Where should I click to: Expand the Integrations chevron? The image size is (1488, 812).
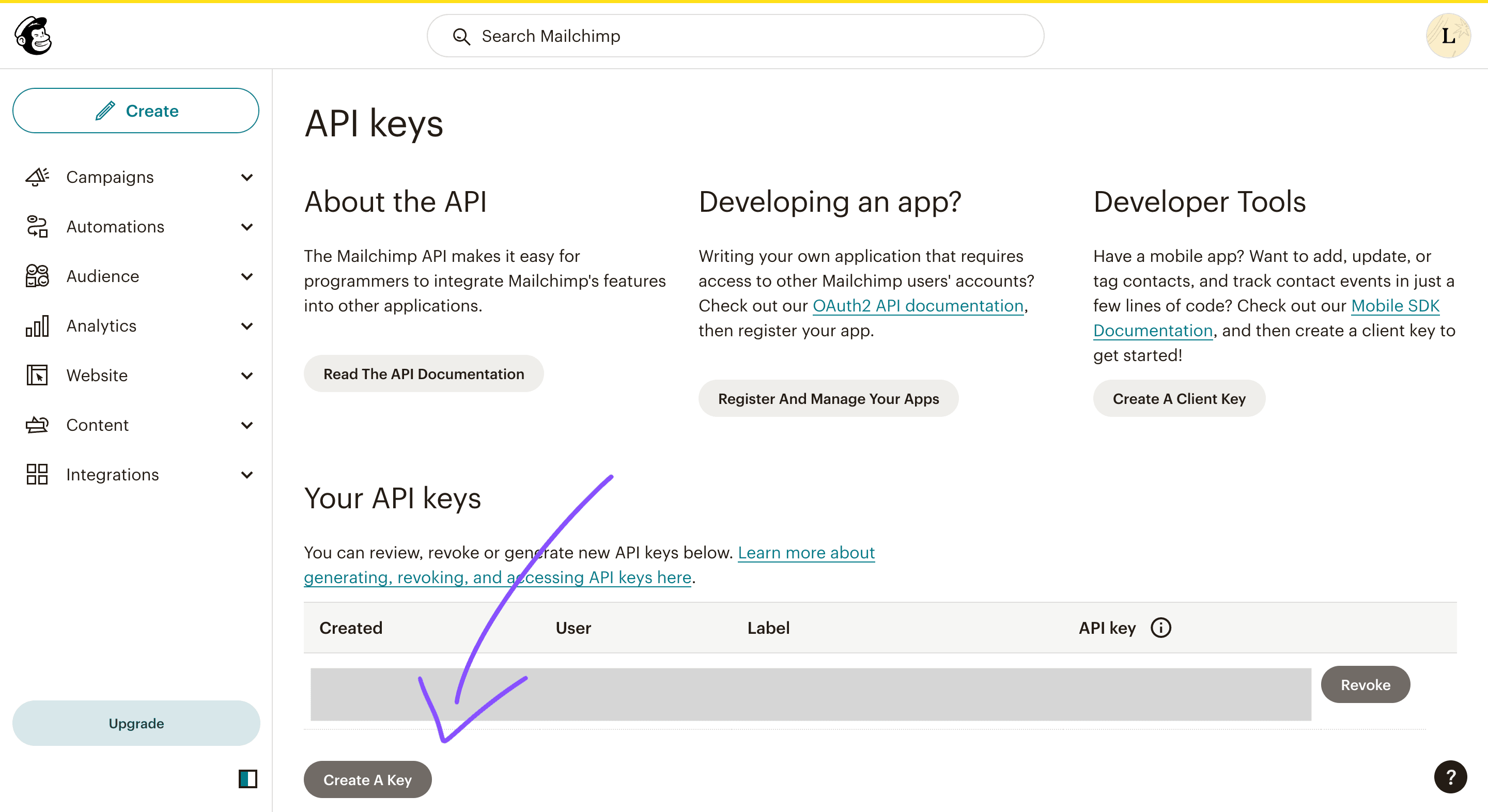247,475
